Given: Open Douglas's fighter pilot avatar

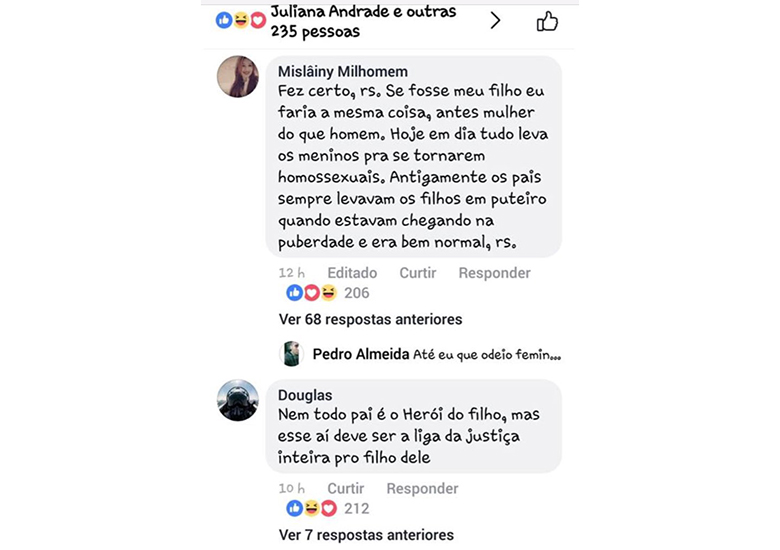Looking at the screenshot, I should click(238, 400).
